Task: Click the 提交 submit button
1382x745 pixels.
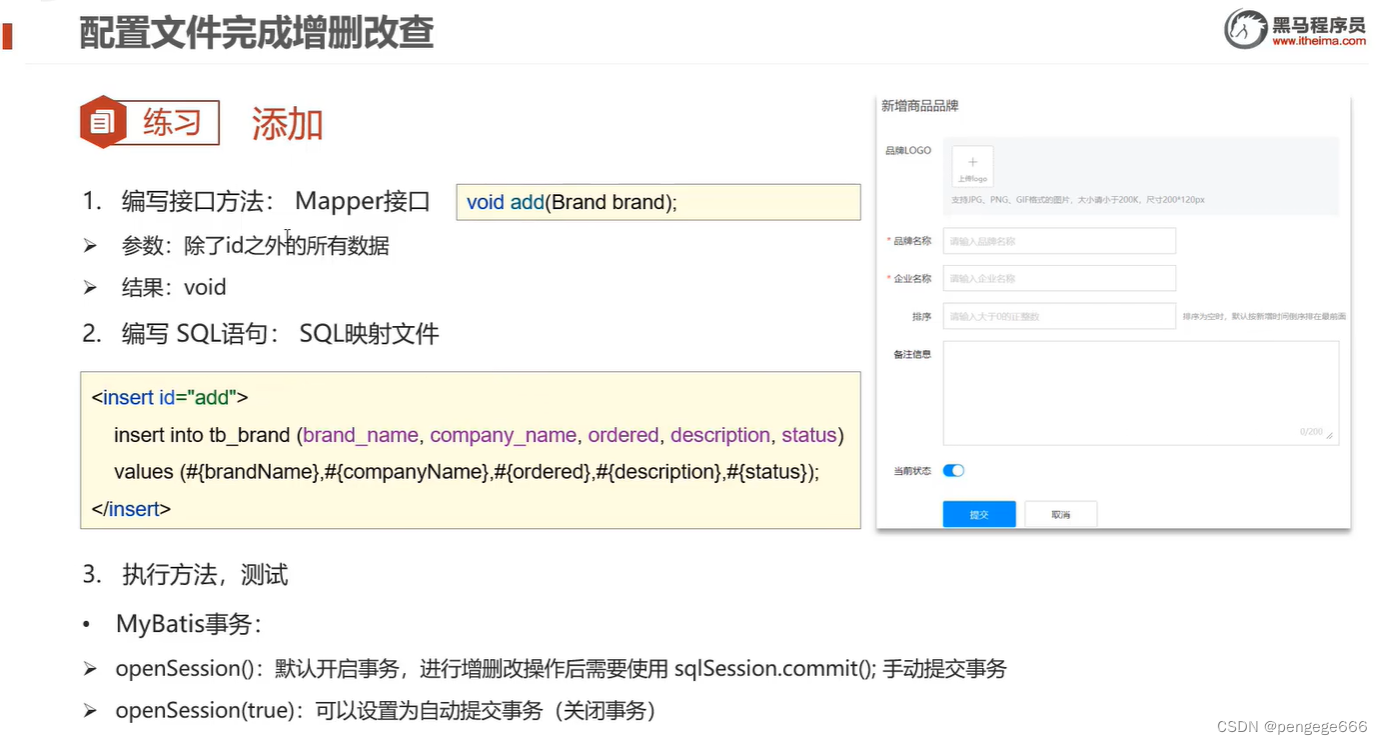Action: click(978, 513)
